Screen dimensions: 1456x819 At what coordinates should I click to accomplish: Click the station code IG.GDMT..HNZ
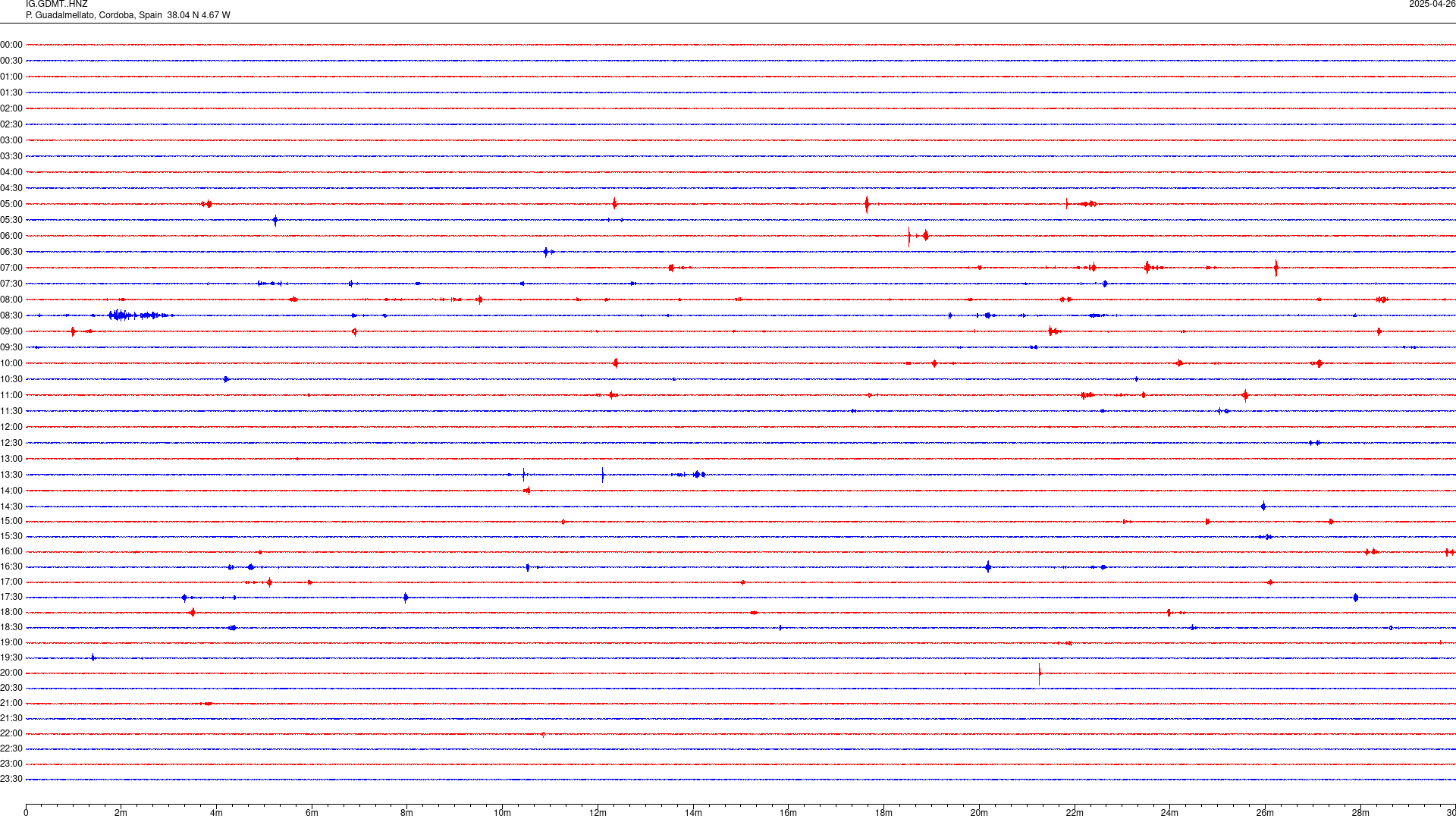click(57, 5)
